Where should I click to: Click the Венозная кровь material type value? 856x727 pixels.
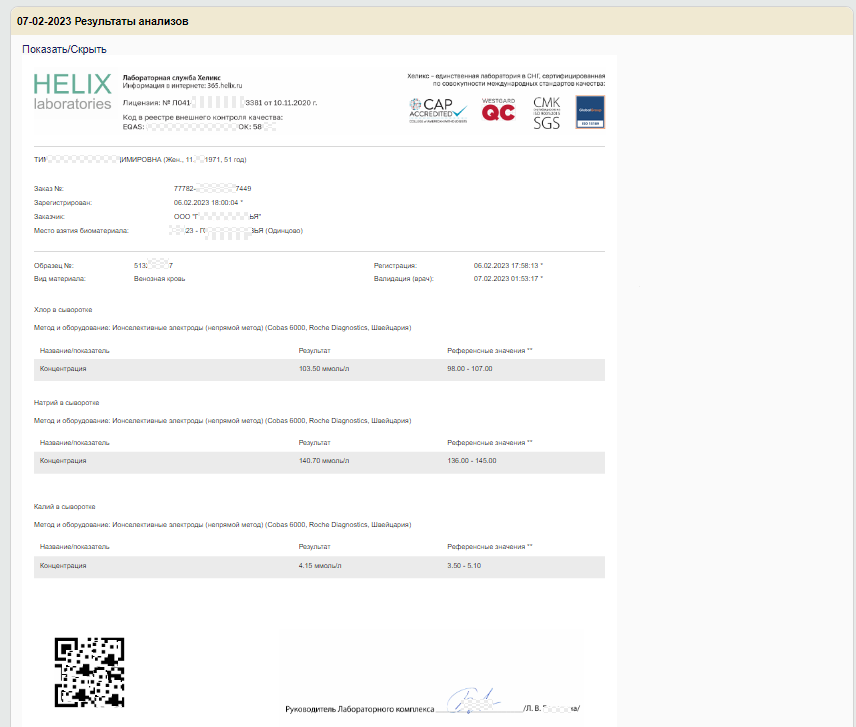click(159, 279)
